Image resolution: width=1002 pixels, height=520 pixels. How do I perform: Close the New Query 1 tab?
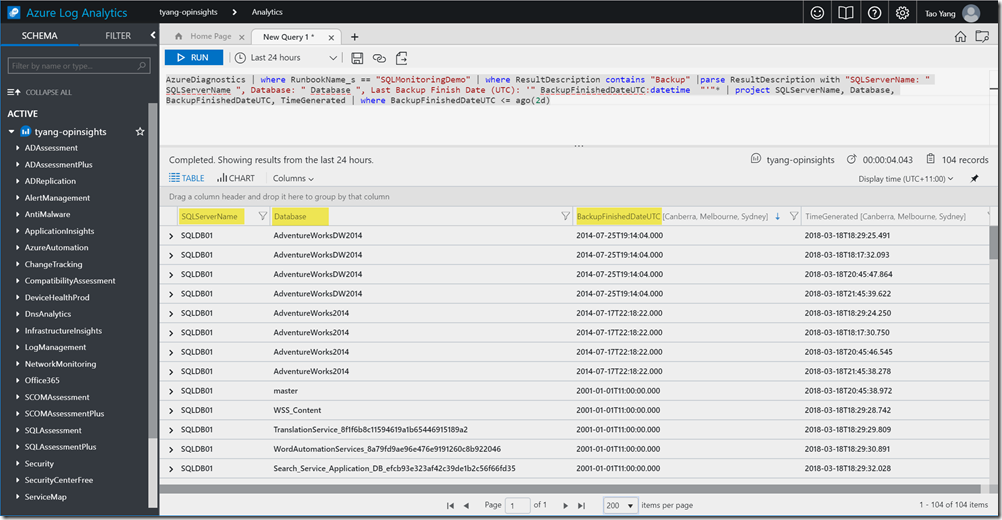[331, 38]
